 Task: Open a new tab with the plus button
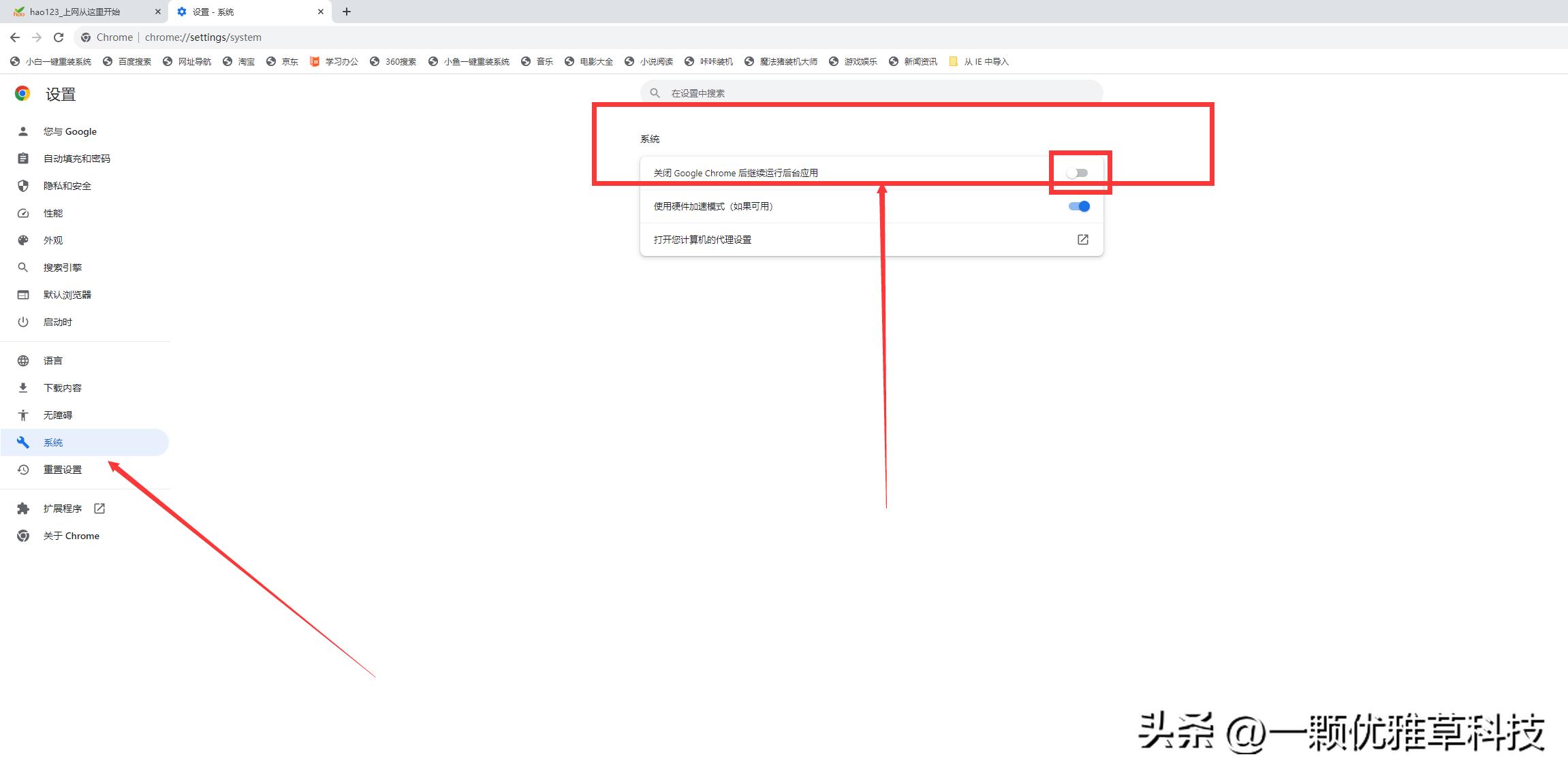(347, 12)
